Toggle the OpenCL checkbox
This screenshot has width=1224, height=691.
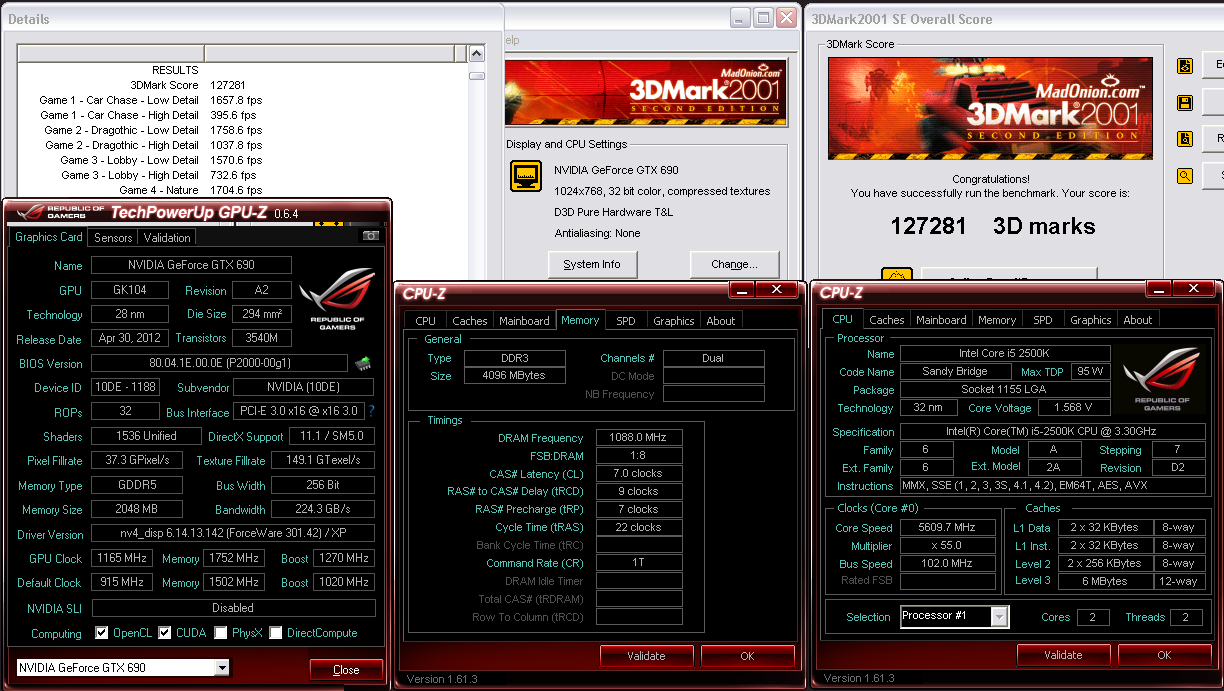click(x=102, y=633)
